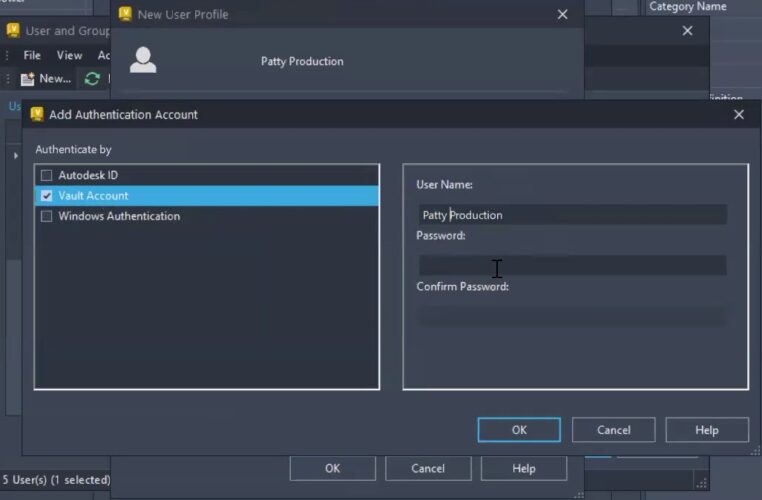Click the Vault icon in Add Authentication title bar
Image resolution: width=762 pixels, height=500 pixels.
click(x=37, y=114)
